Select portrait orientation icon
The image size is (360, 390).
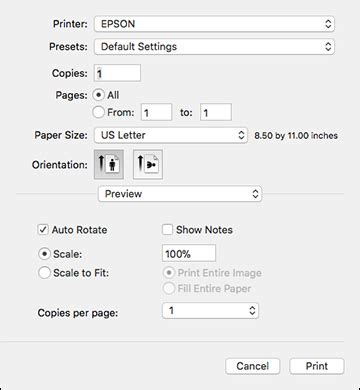(109, 164)
